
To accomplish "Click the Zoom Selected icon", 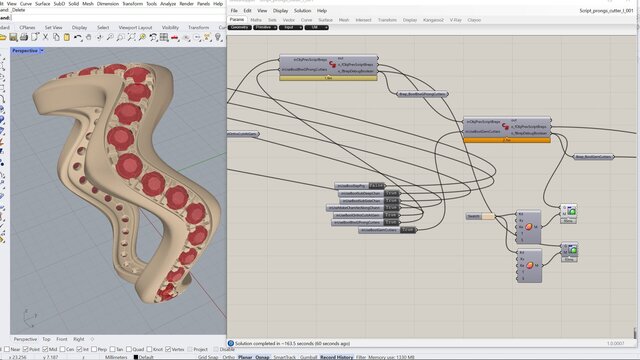I will (x=142, y=38).
